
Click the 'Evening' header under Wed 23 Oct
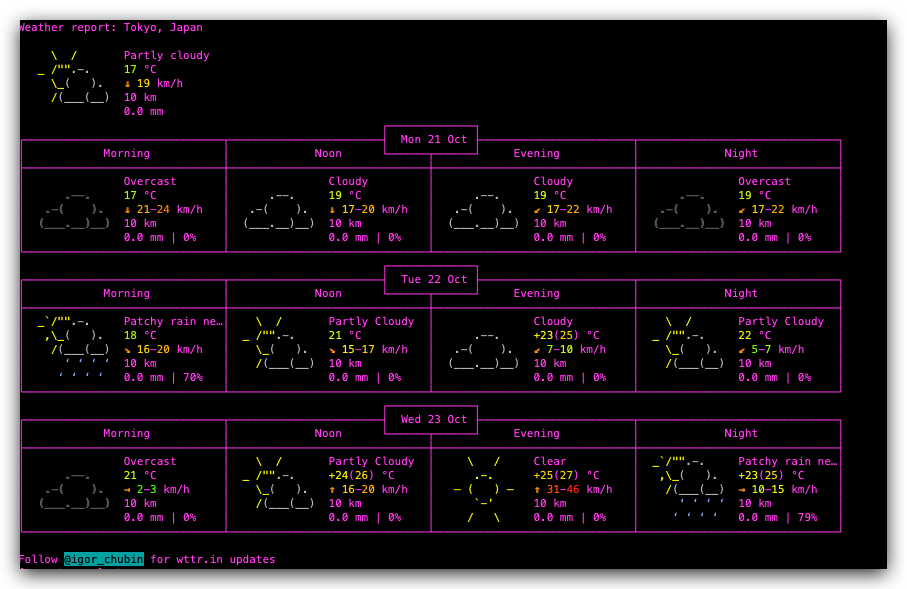point(536,433)
